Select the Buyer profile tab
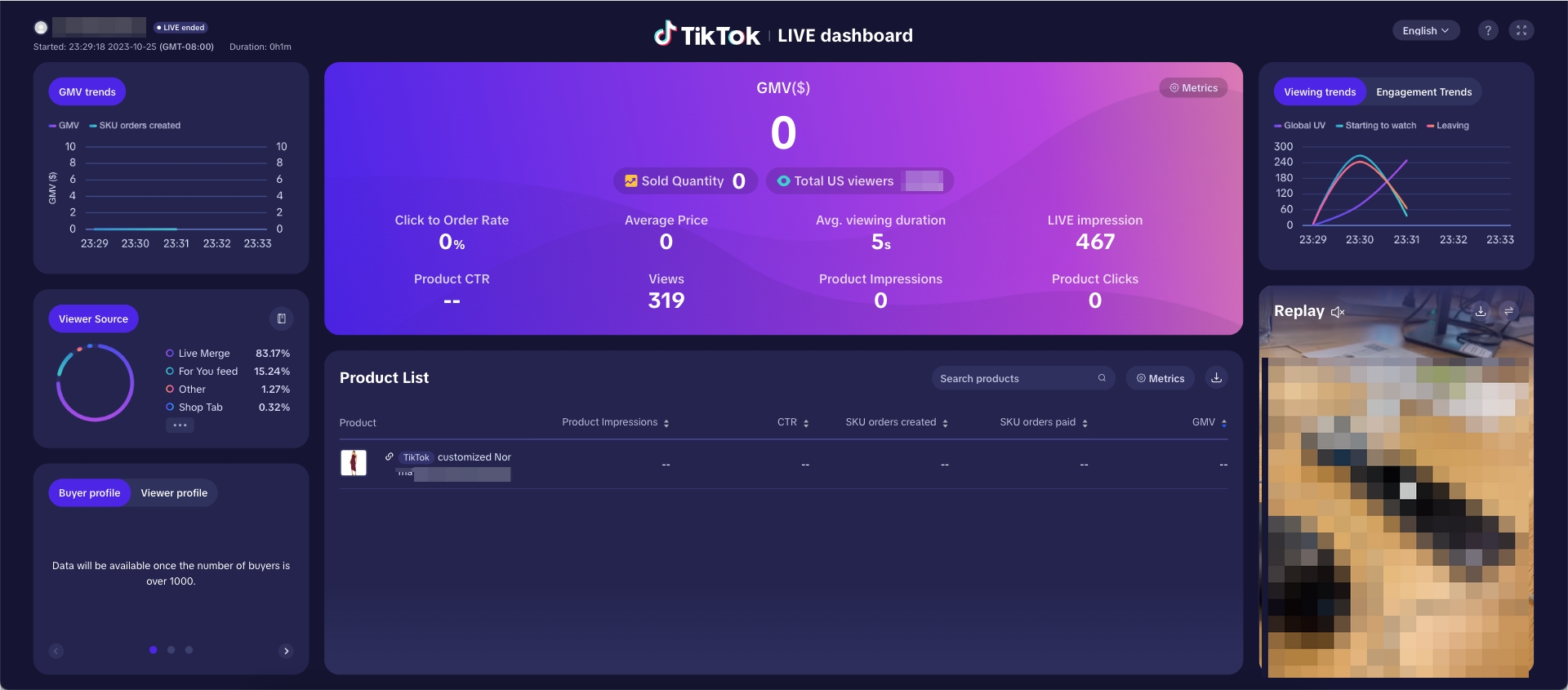1568x690 pixels. pyautogui.click(x=89, y=493)
